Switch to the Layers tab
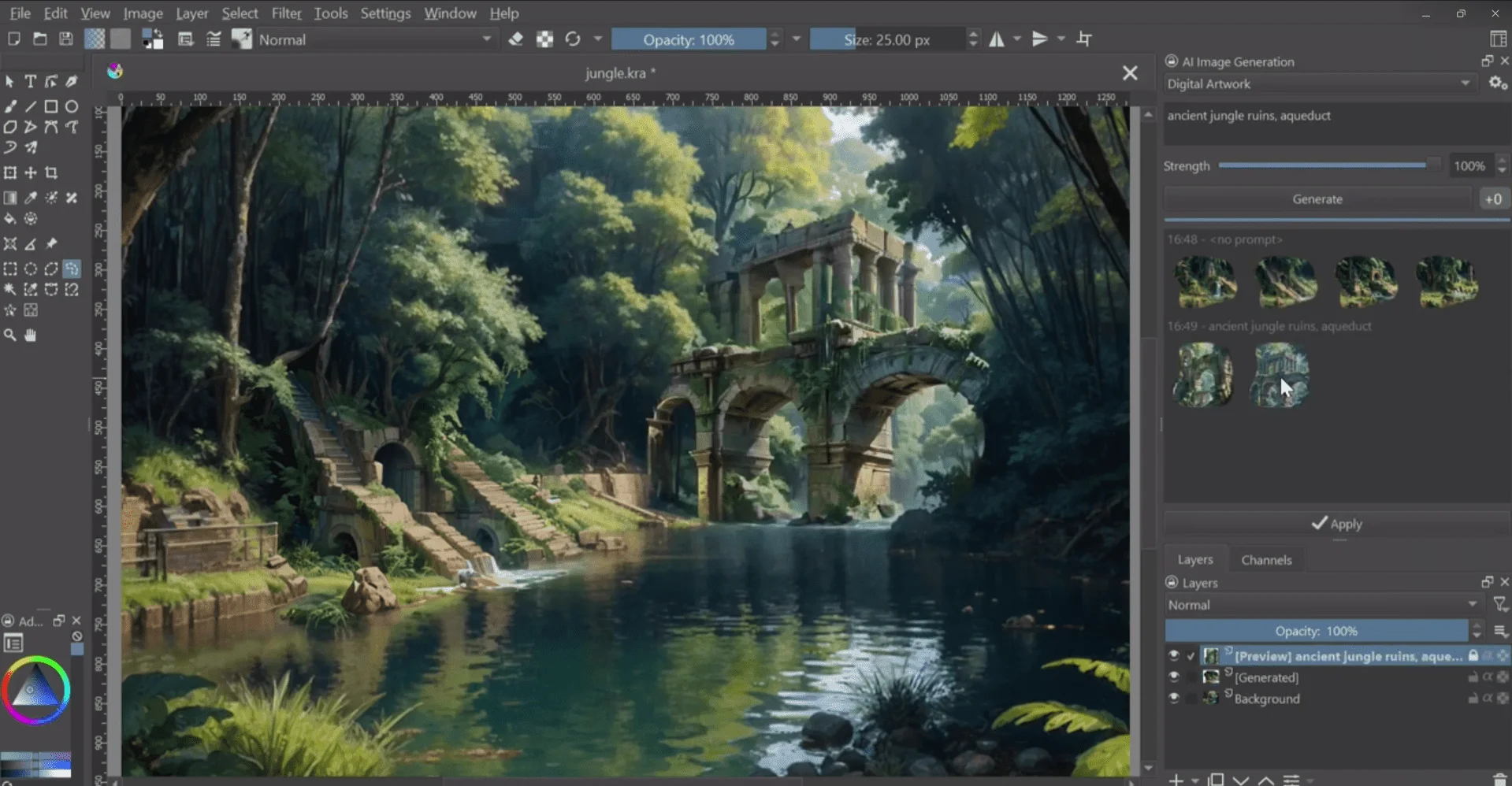The width and height of the screenshot is (1512, 786). point(1194,559)
